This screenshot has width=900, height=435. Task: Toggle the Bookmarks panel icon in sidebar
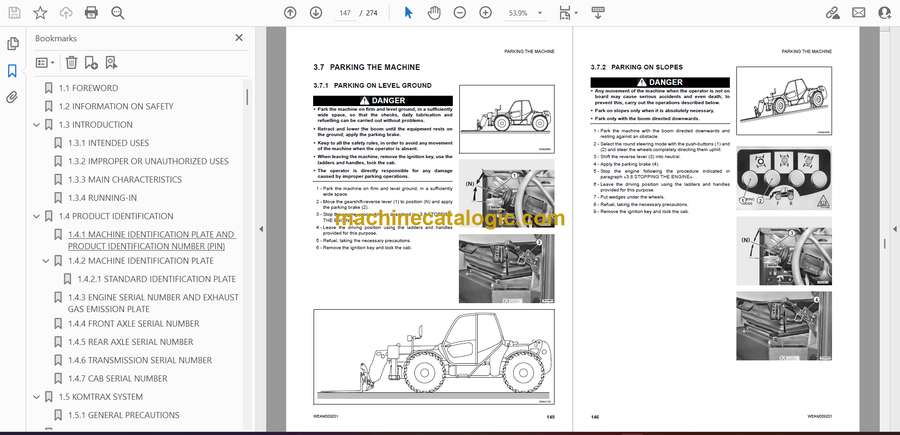click(x=12, y=71)
